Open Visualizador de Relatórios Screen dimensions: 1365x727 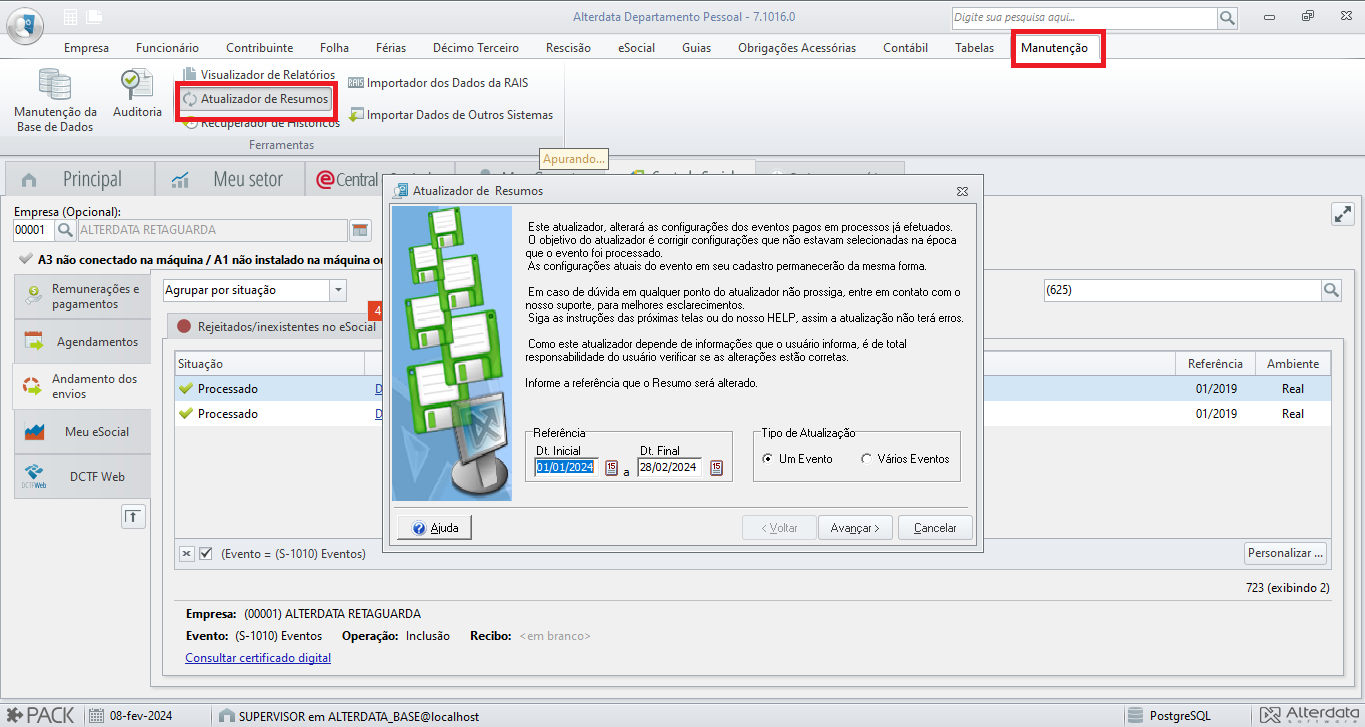pos(258,75)
